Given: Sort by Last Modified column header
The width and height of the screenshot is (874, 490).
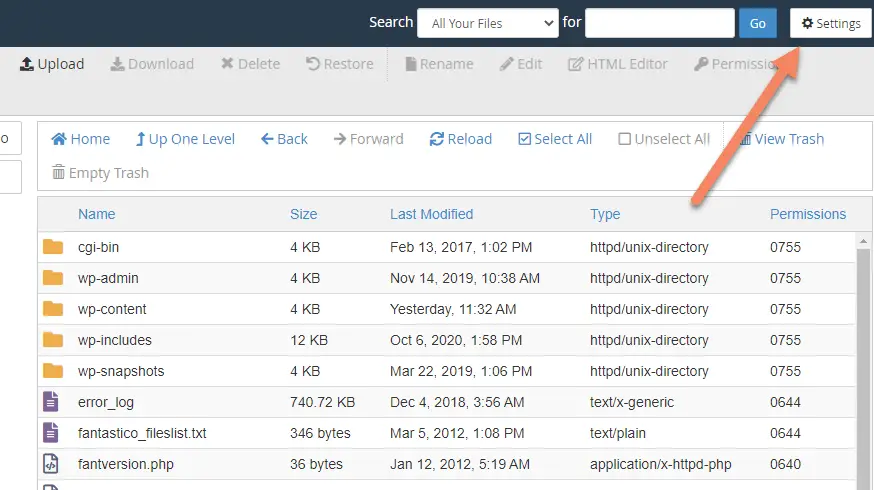Looking at the screenshot, I should [x=431, y=214].
